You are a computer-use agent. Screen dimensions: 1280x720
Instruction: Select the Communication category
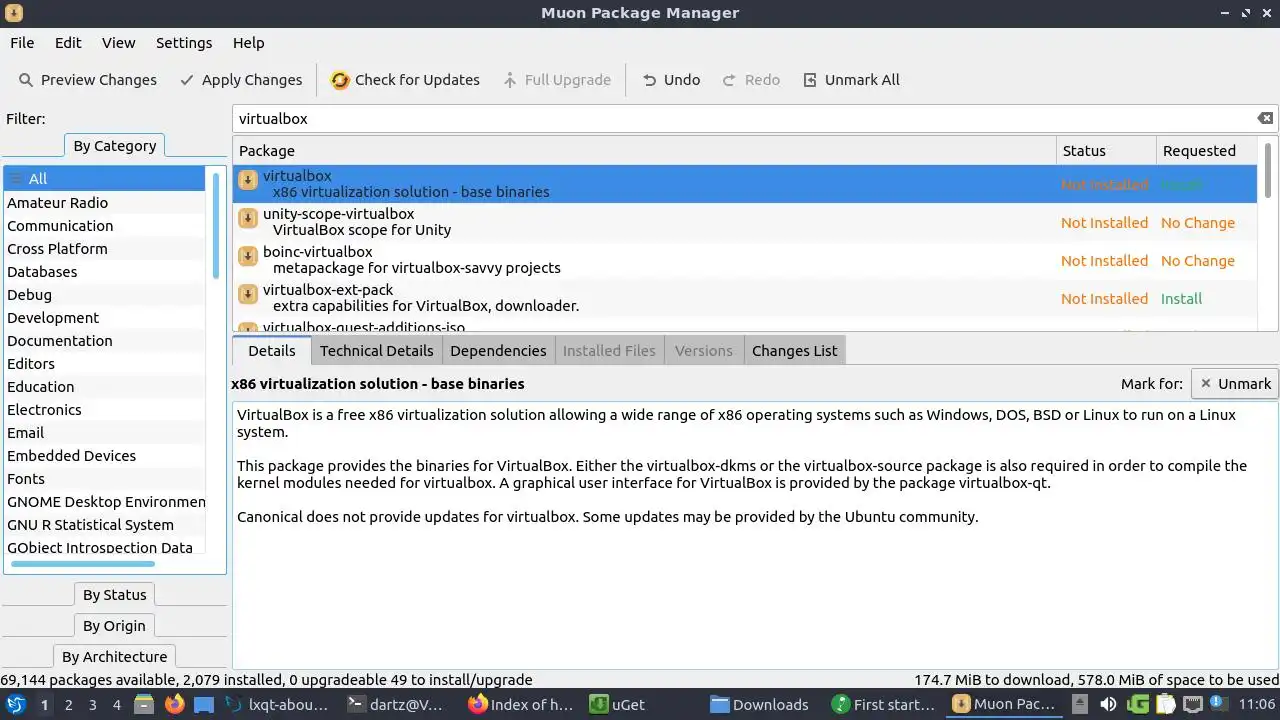tap(104, 226)
